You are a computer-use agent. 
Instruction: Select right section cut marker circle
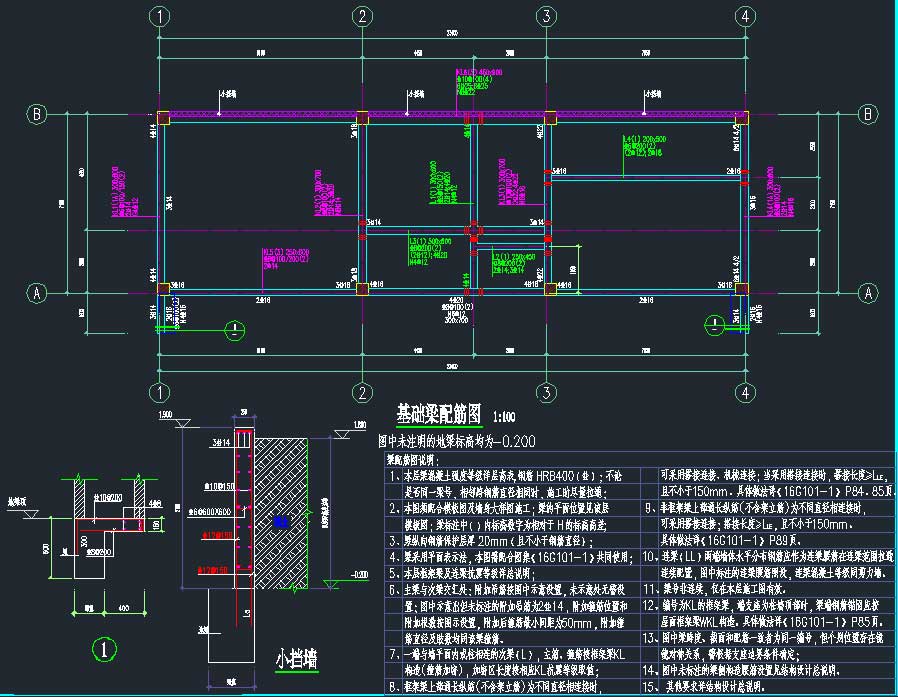pos(714,325)
